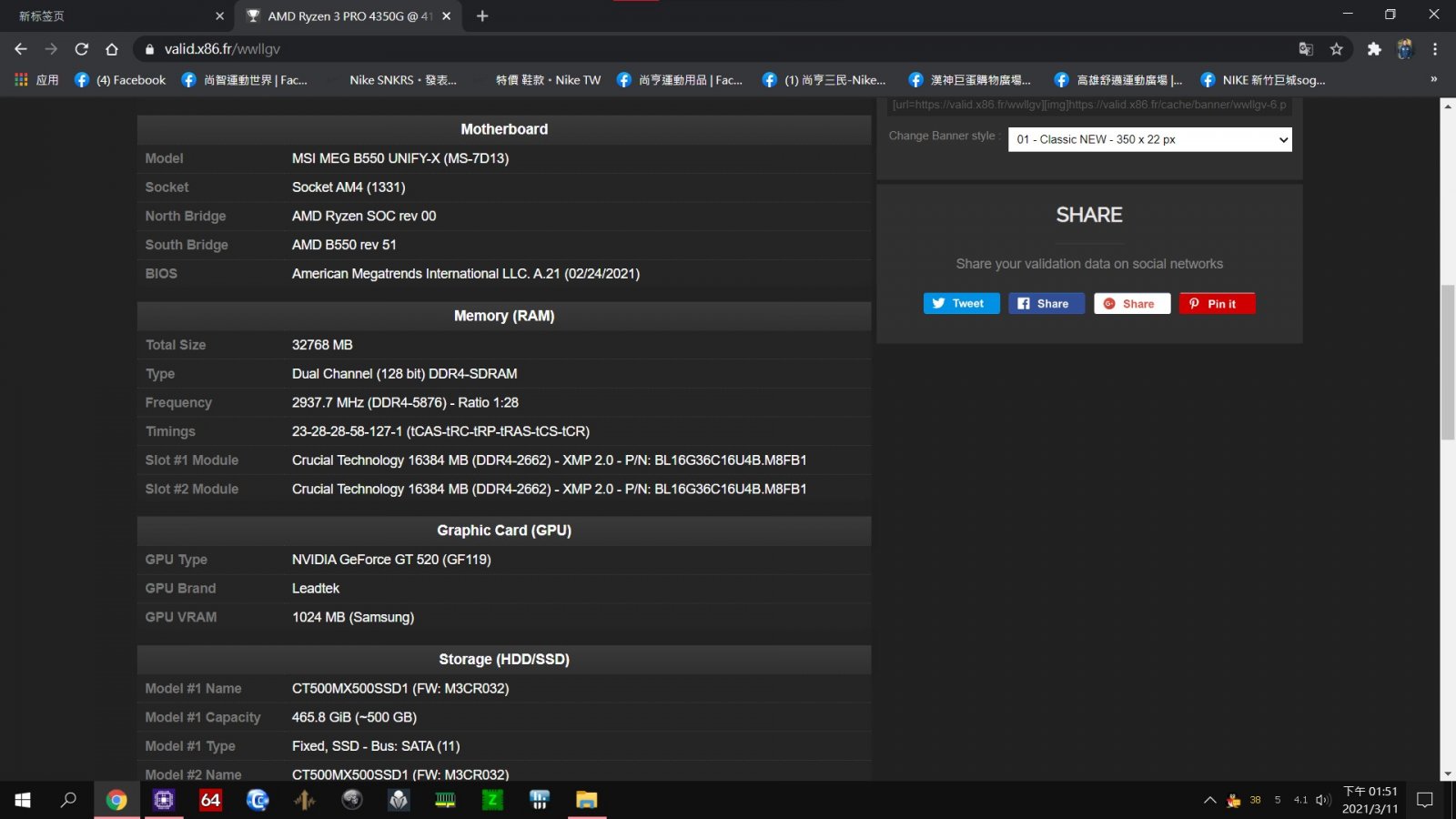Click the Memory (RAM) section header
Viewport: 1456px width, 819px height.
point(504,316)
